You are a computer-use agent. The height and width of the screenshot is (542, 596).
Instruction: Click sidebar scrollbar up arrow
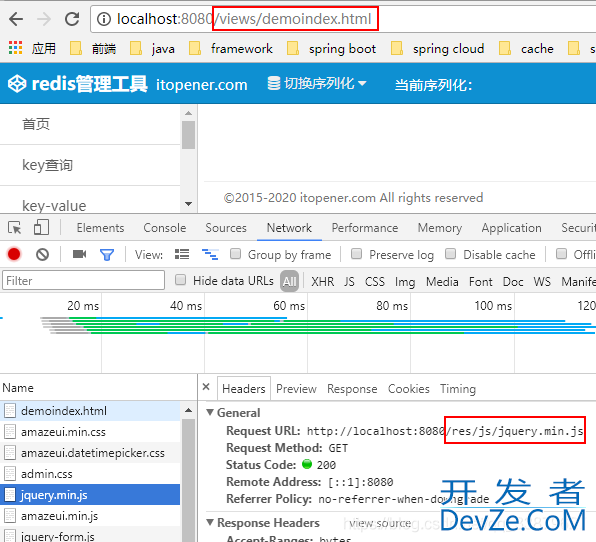[x=189, y=113]
